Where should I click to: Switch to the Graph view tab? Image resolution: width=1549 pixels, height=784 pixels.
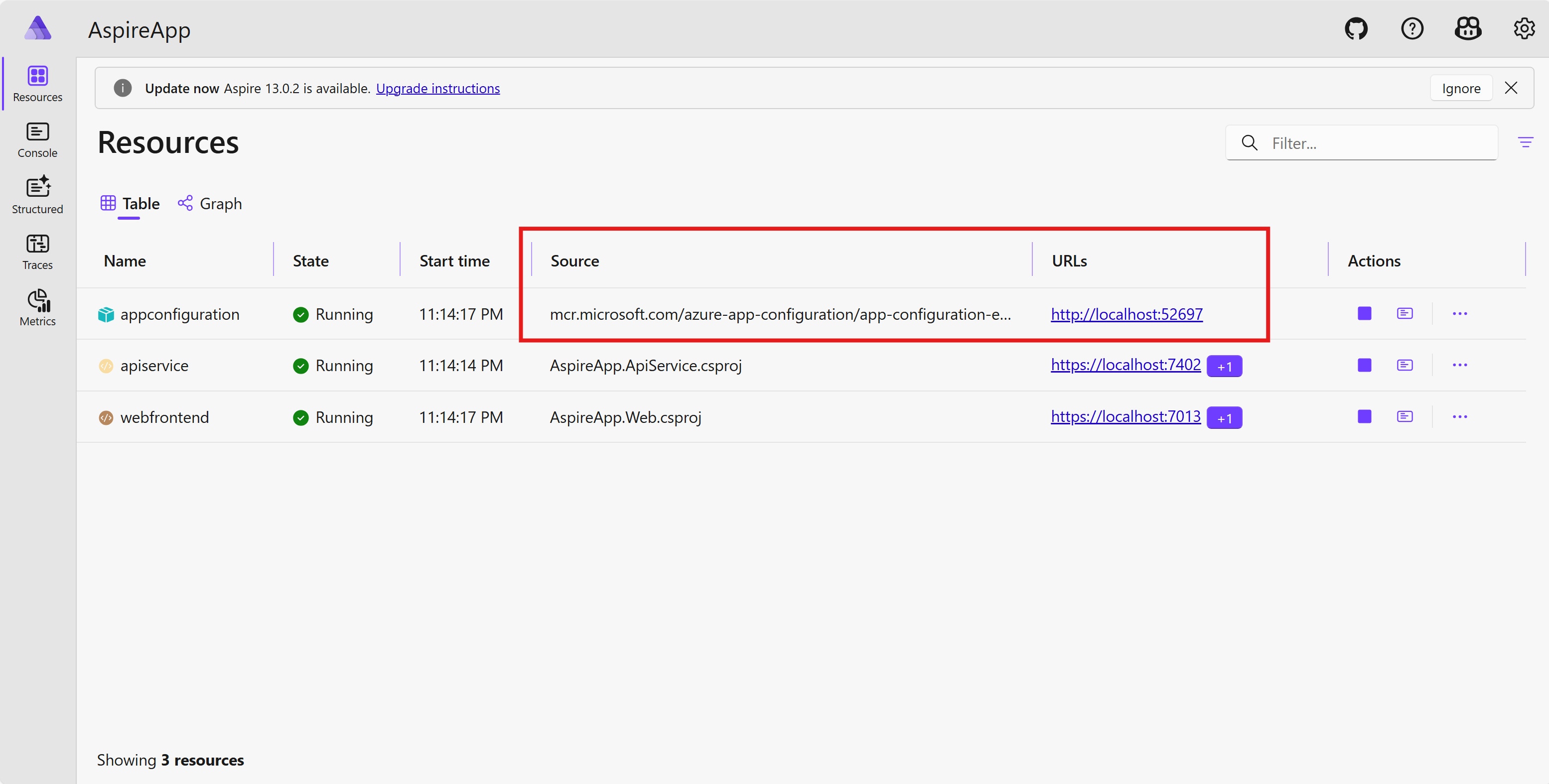(210, 204)
